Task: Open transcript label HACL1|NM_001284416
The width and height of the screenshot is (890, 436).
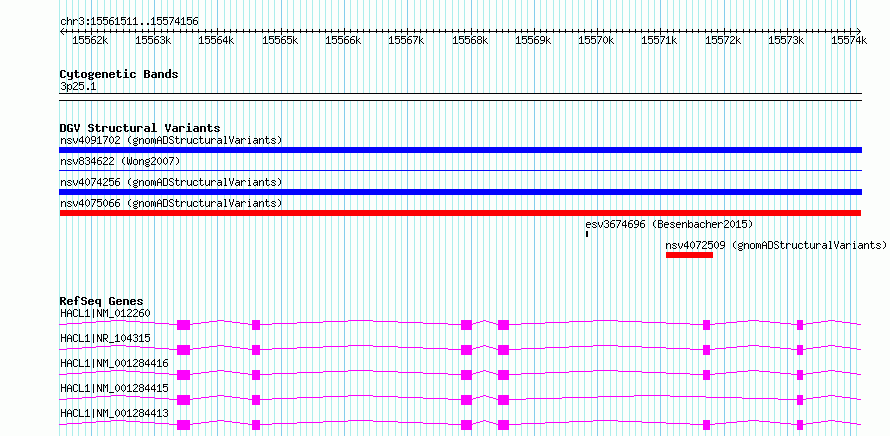Action: [x=114, y=363]
